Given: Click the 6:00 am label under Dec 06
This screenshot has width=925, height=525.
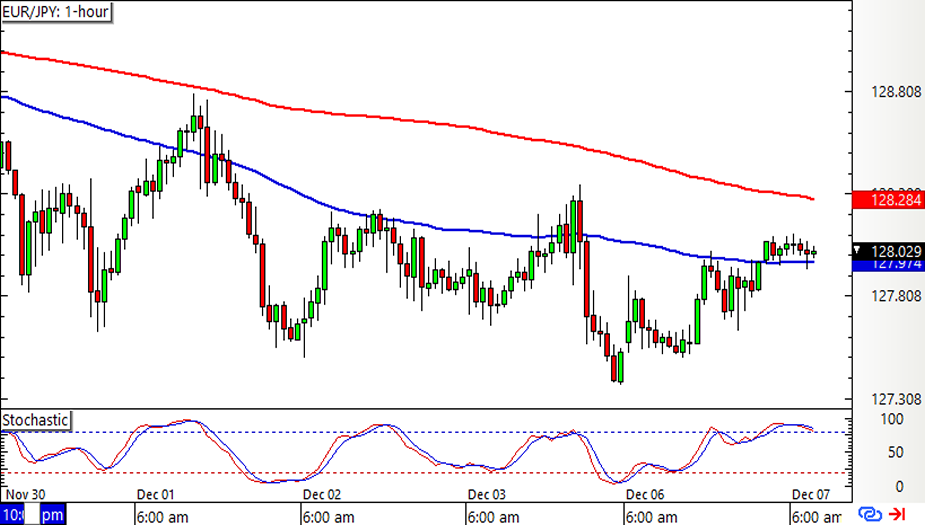Looking at the screenshot, I should pyautogui.click(x=651, y=517).
